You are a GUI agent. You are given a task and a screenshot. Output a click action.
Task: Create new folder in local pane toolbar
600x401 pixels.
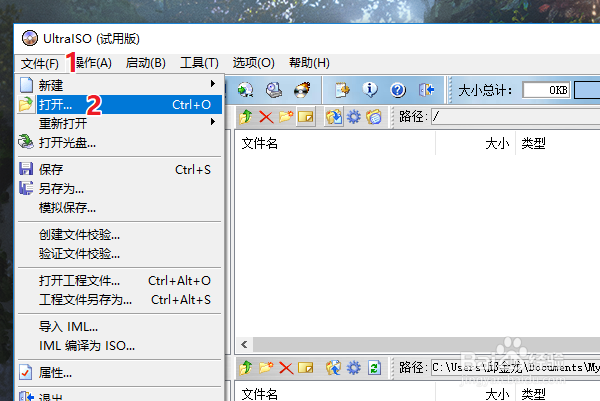click(266, 368)
